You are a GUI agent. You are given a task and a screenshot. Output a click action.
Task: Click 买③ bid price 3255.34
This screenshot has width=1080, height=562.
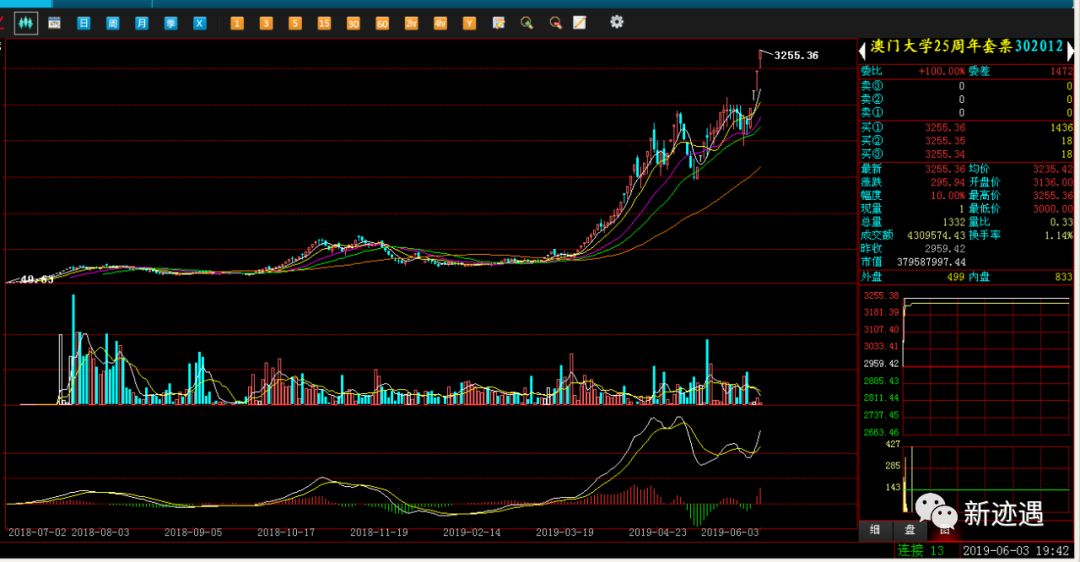pos(945,154)
